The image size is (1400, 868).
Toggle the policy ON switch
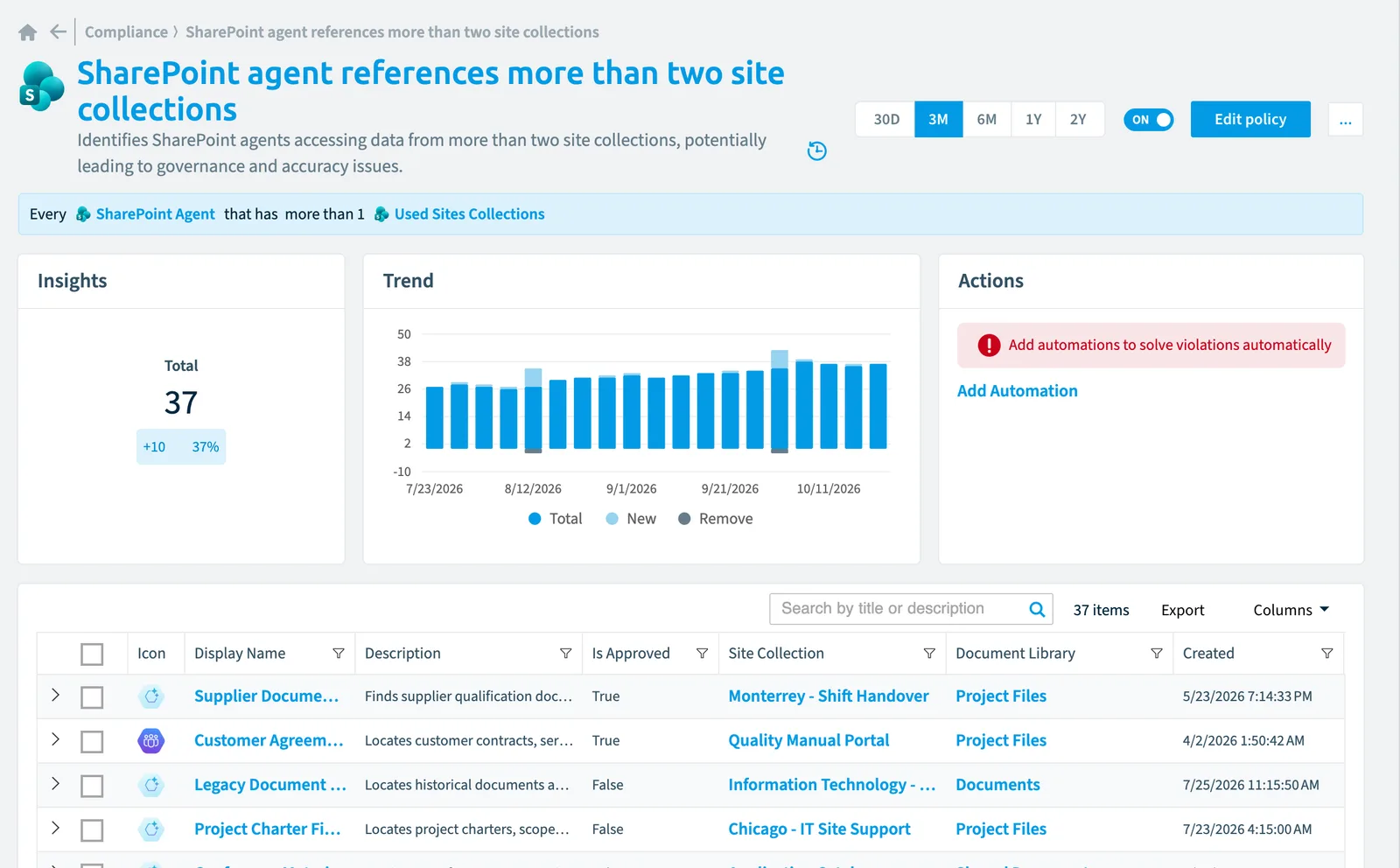click(x=1148, y=120)
